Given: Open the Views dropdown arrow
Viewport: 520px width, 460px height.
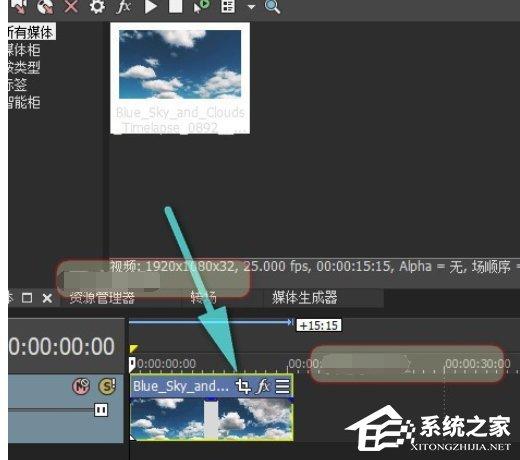Looking at the screenshot, I should click(251, 7).
